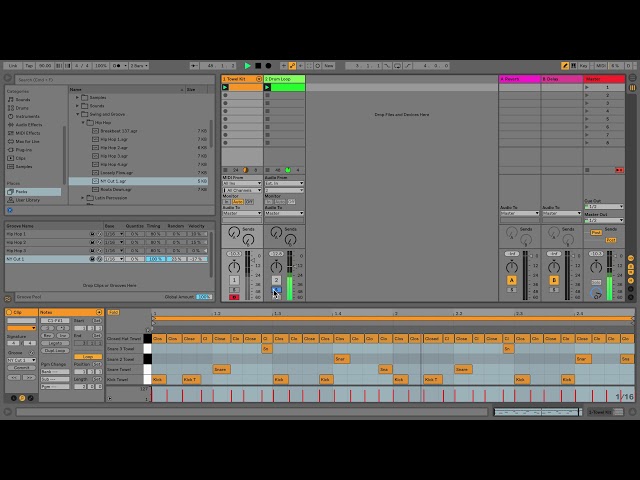Open the clip Groove dropdown showing NY Cut 1

point(21,360)
